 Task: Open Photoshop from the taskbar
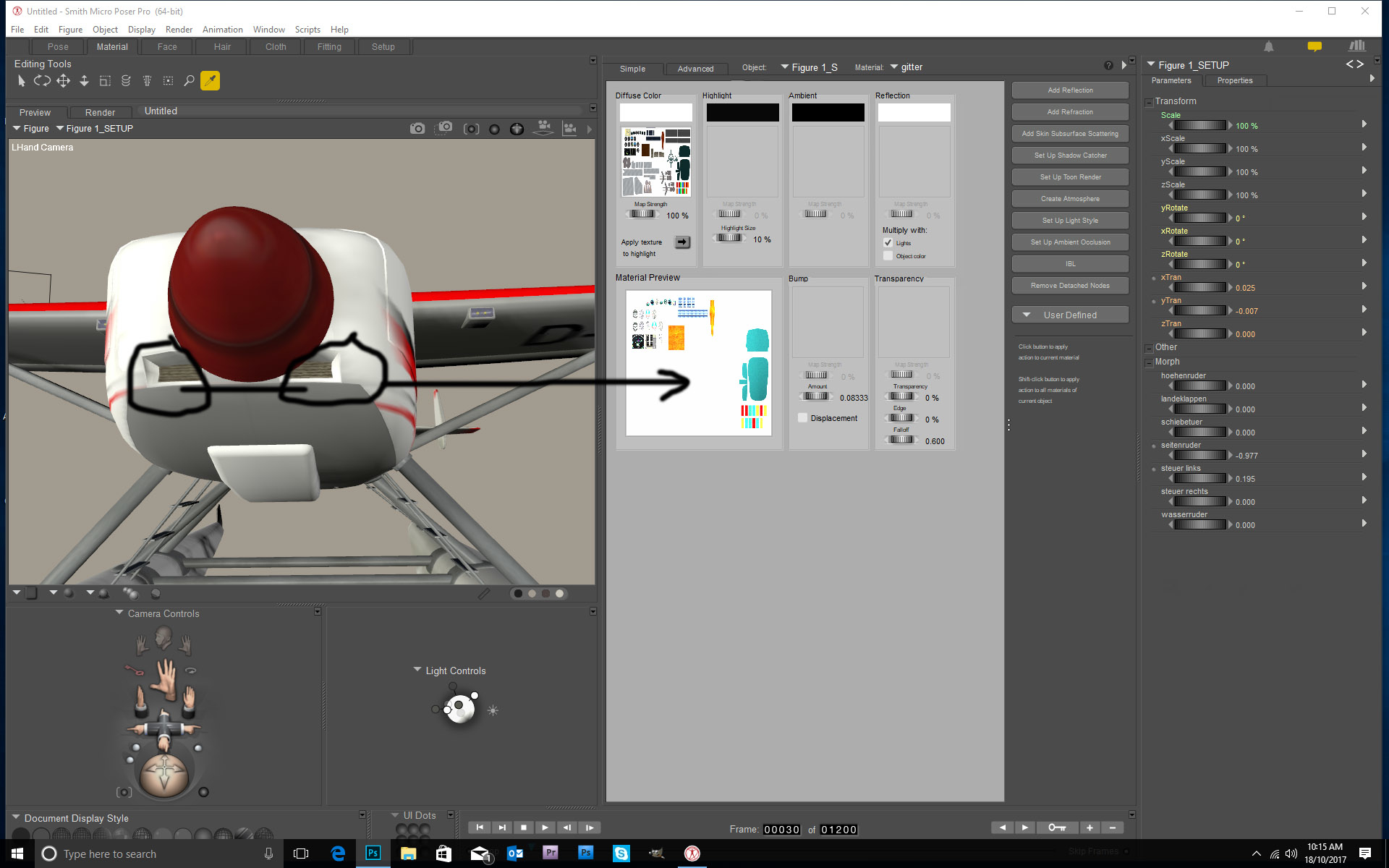(x=373, y=854)
